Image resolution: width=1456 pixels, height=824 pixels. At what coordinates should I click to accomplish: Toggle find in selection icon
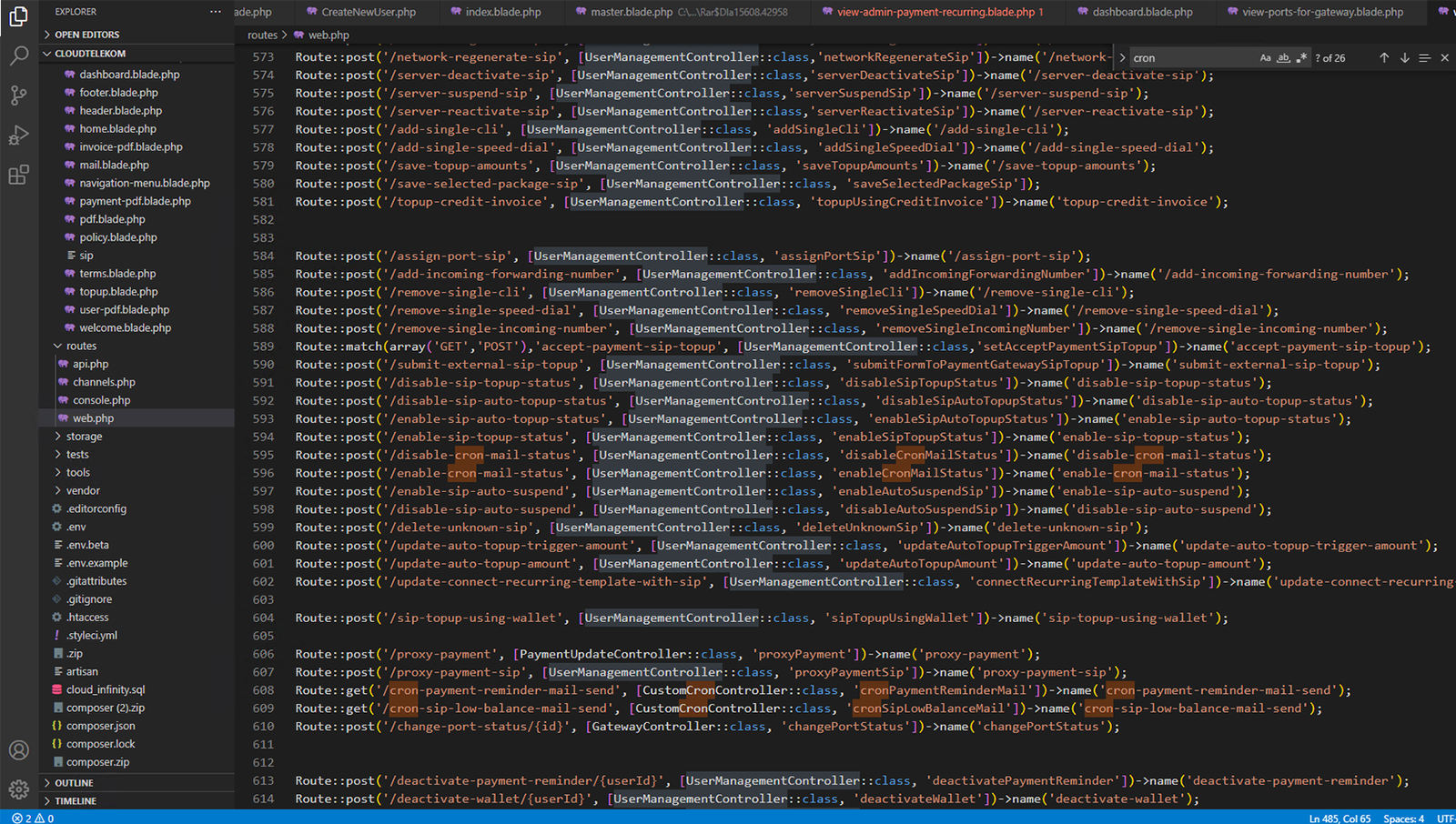click(1424, 57)
